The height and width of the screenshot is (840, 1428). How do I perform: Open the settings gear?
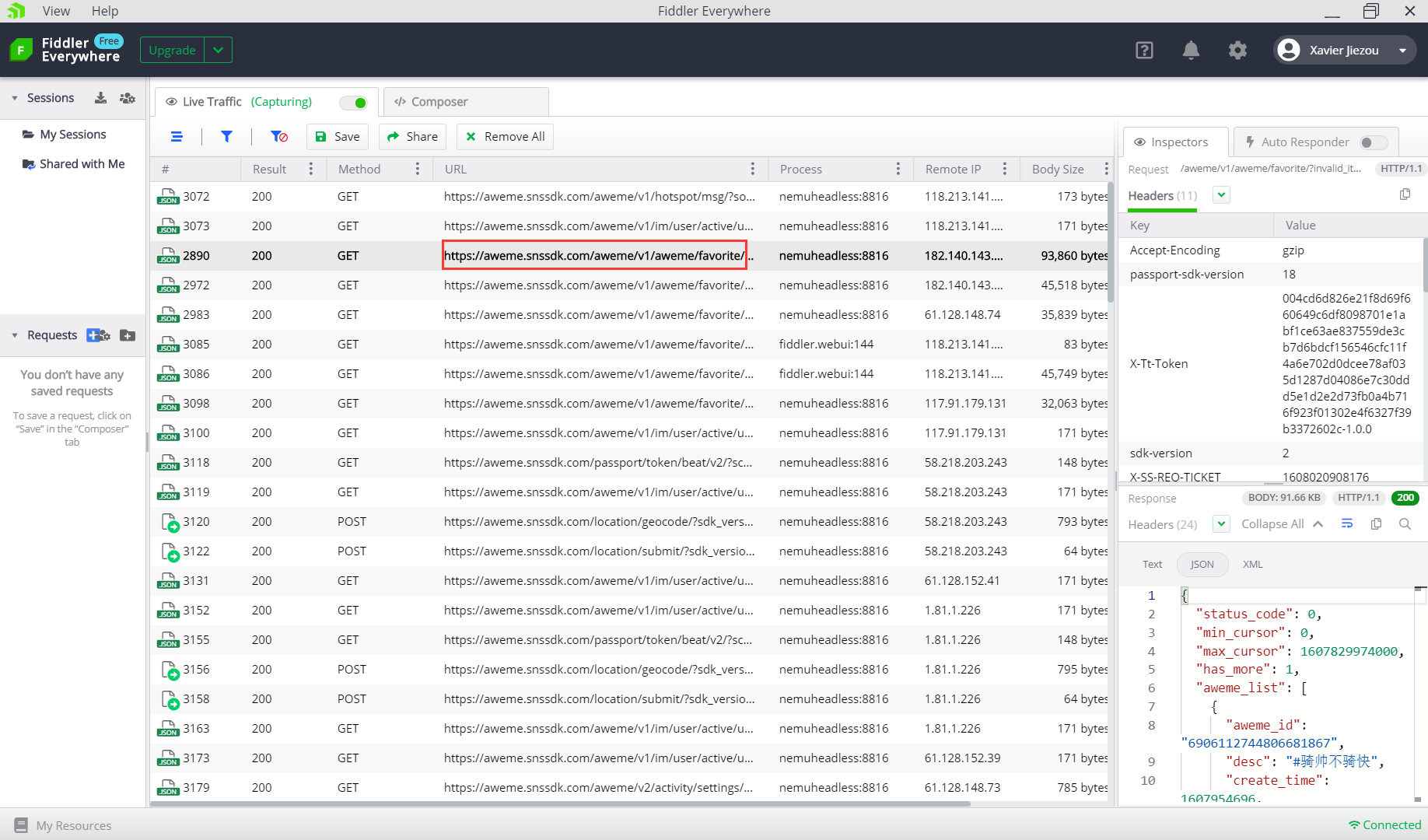click(x=1237, y=51)
